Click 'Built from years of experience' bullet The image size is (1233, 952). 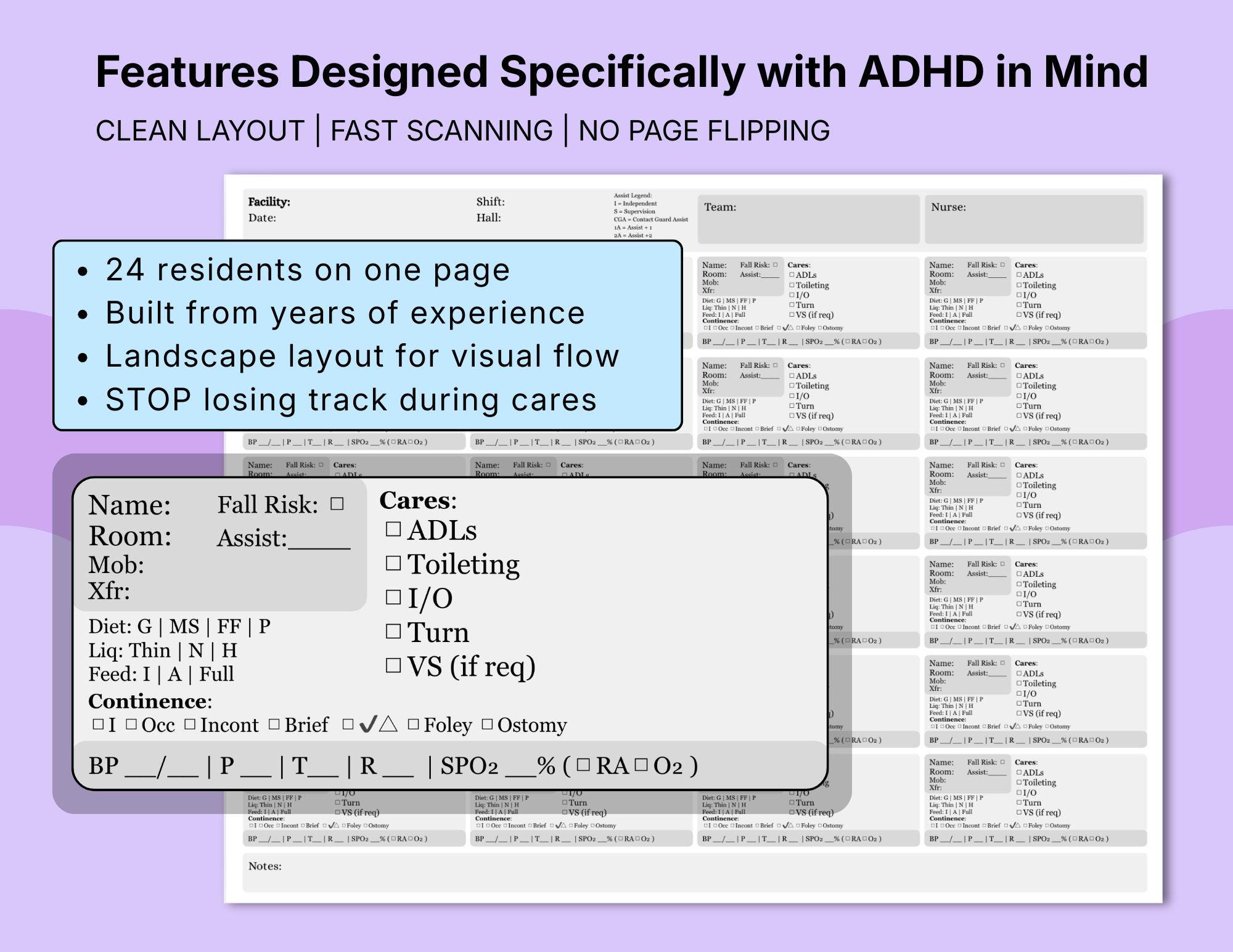click(x=345, y=312)
